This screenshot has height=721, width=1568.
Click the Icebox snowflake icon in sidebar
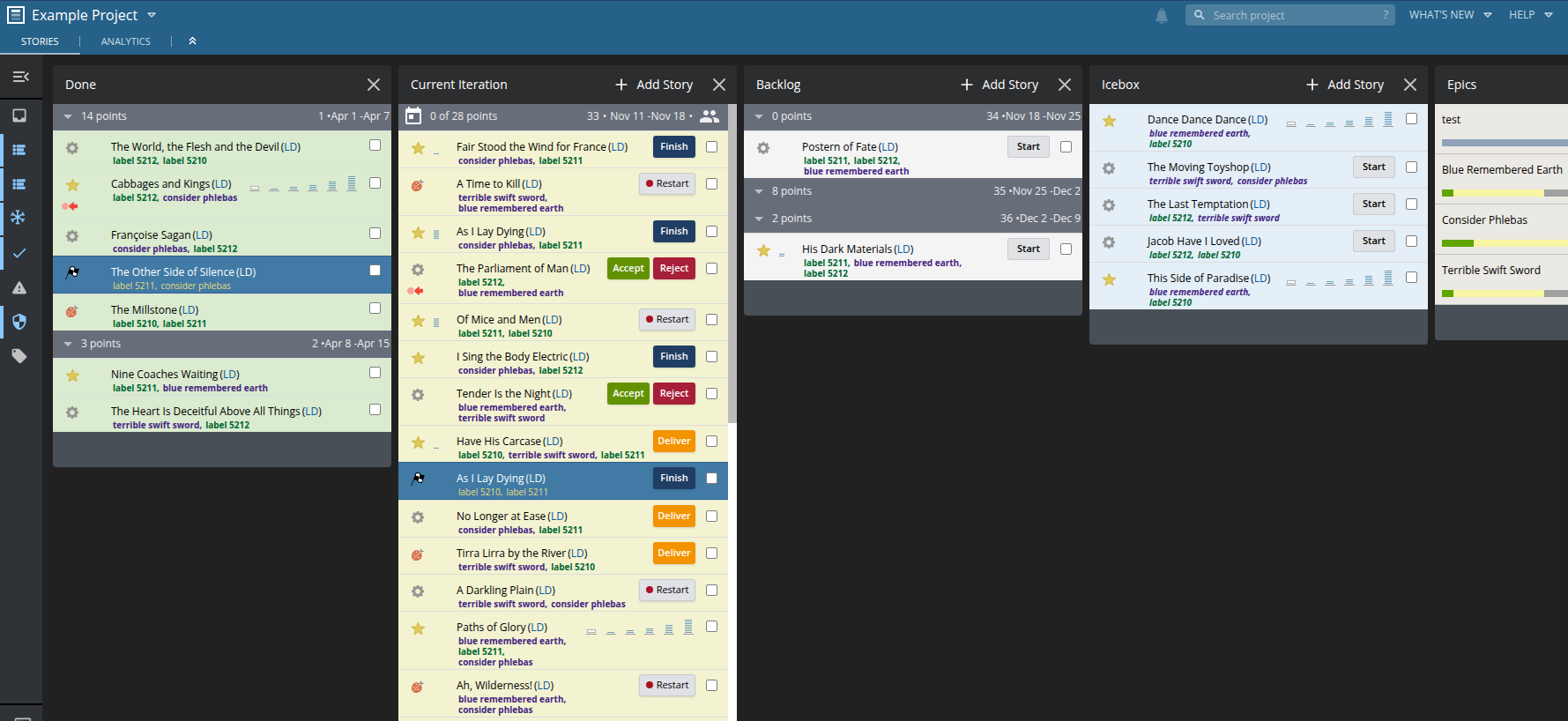tap(19, 217)
